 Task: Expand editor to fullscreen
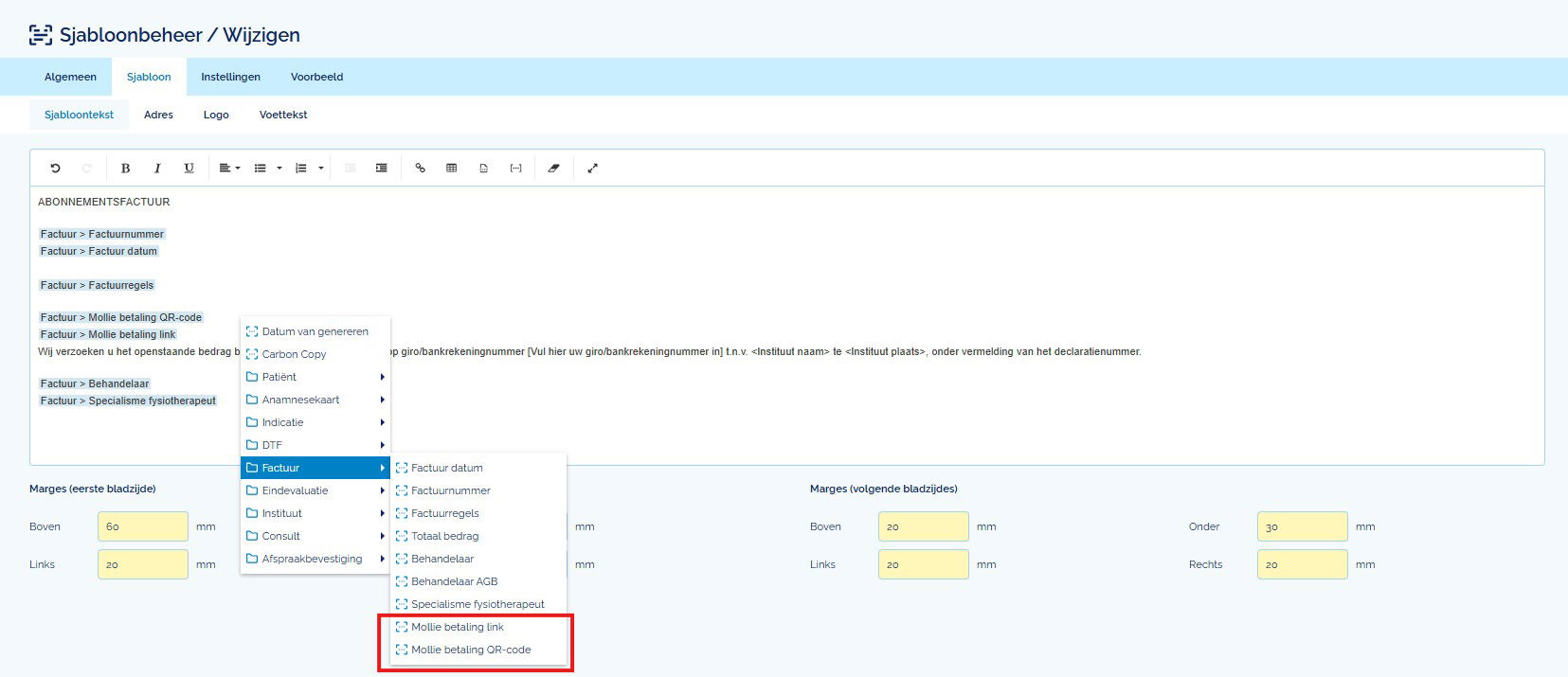click(592, 169)
